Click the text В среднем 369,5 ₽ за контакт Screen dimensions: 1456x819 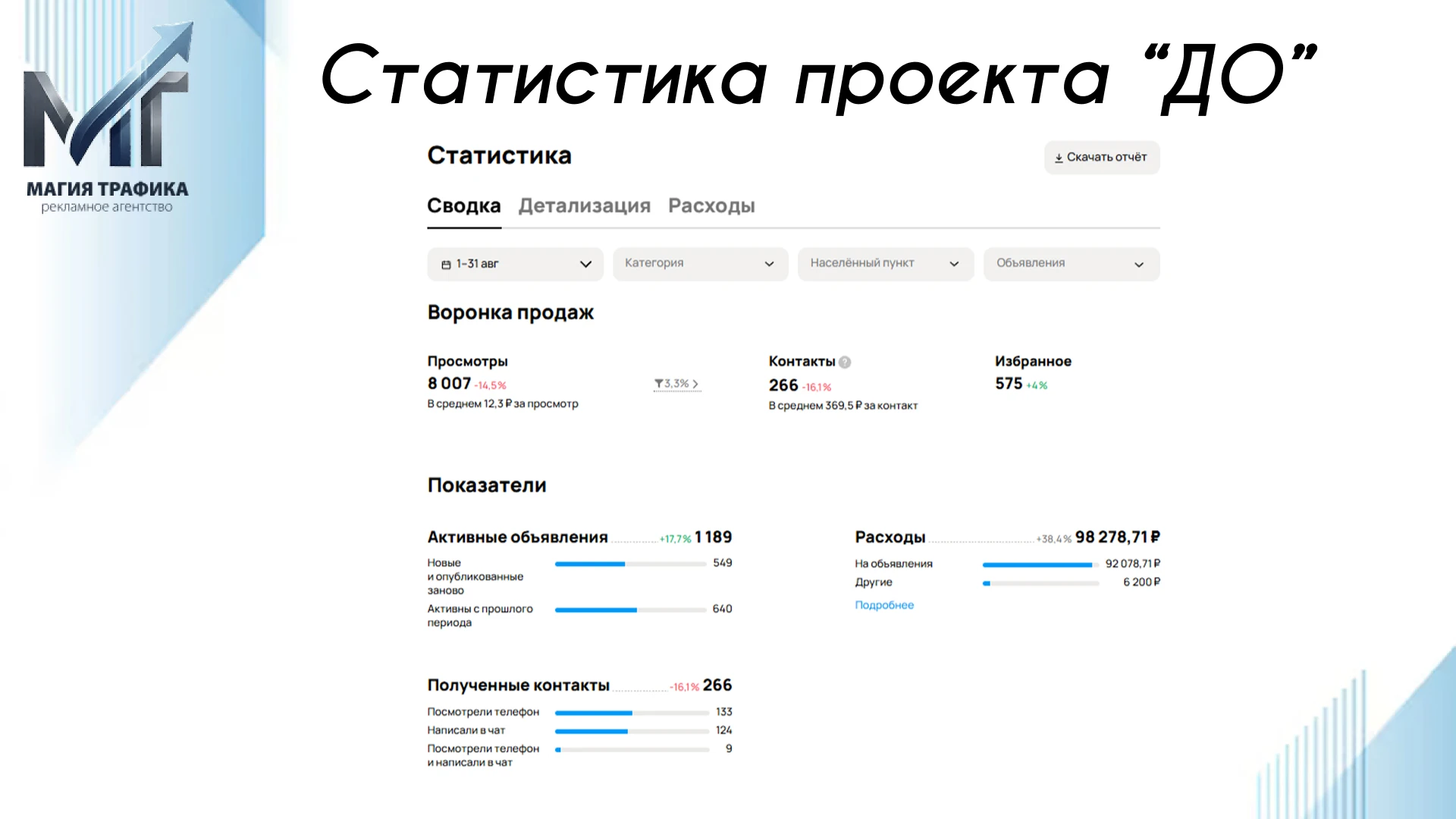click(x=843, y=406)
